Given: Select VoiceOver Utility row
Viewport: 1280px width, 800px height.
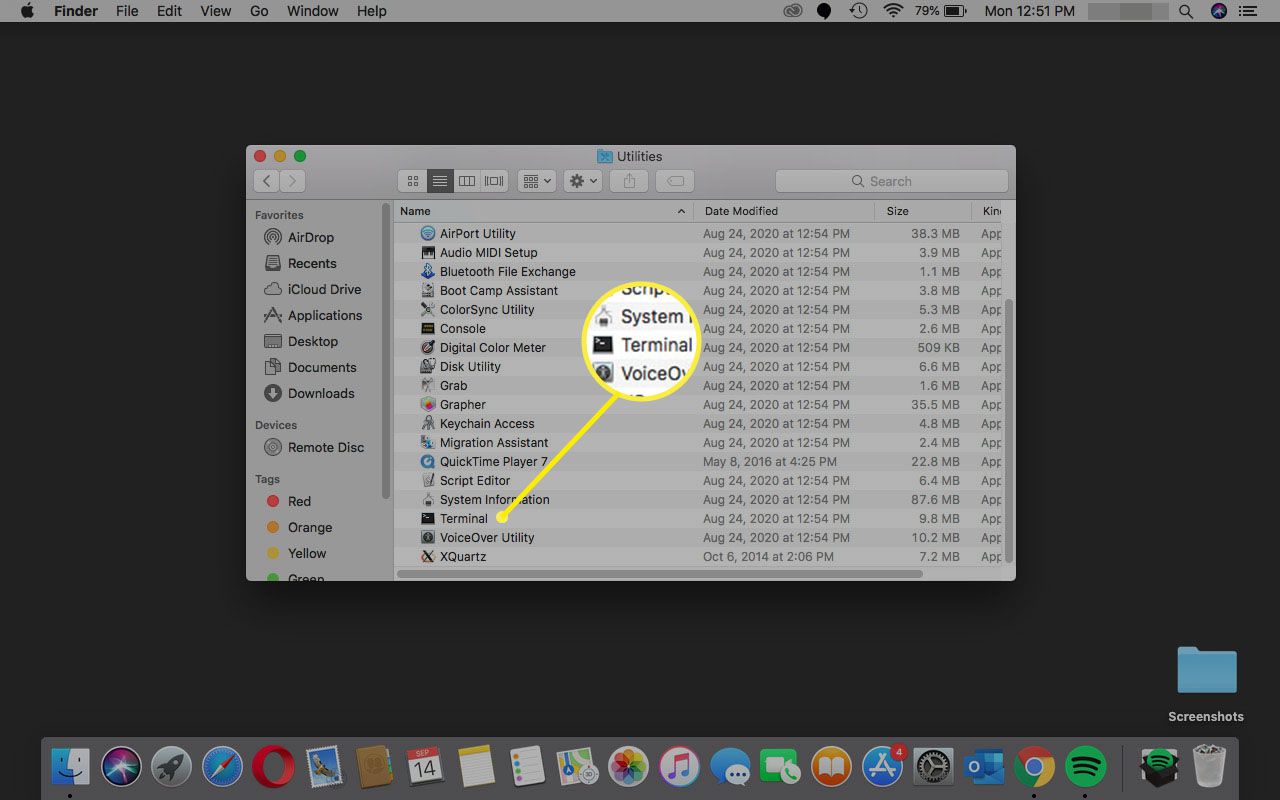Looking at the screenshot, I should [x=698, y=538].
